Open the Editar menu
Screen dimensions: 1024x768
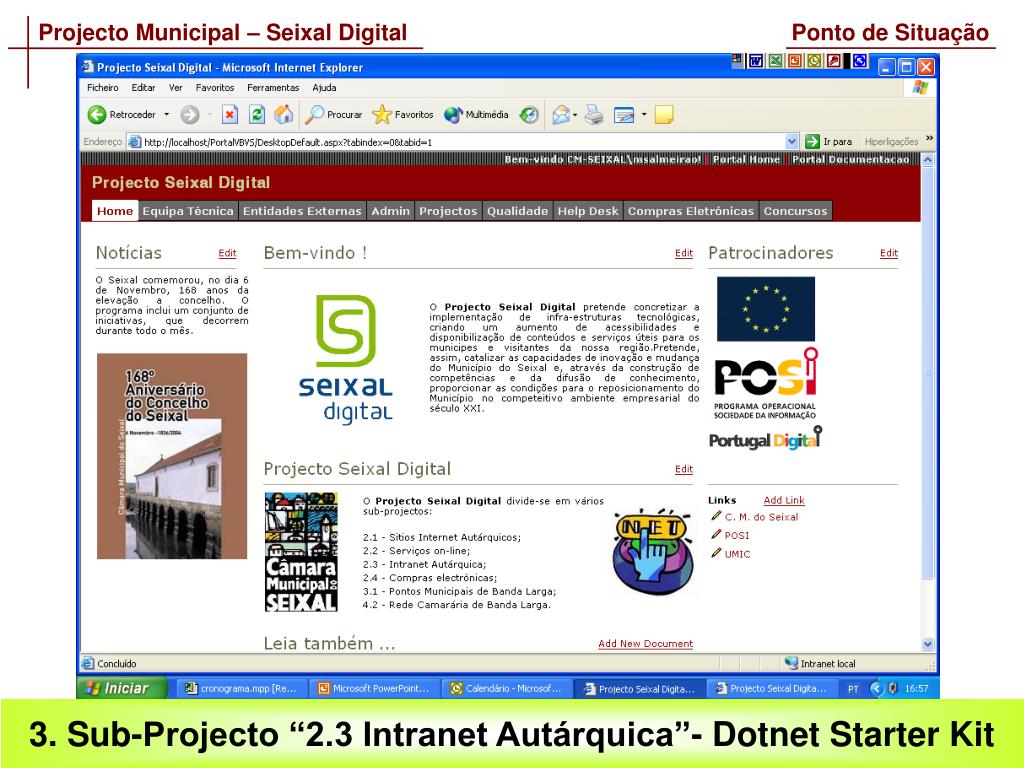(x=143, y=88)
